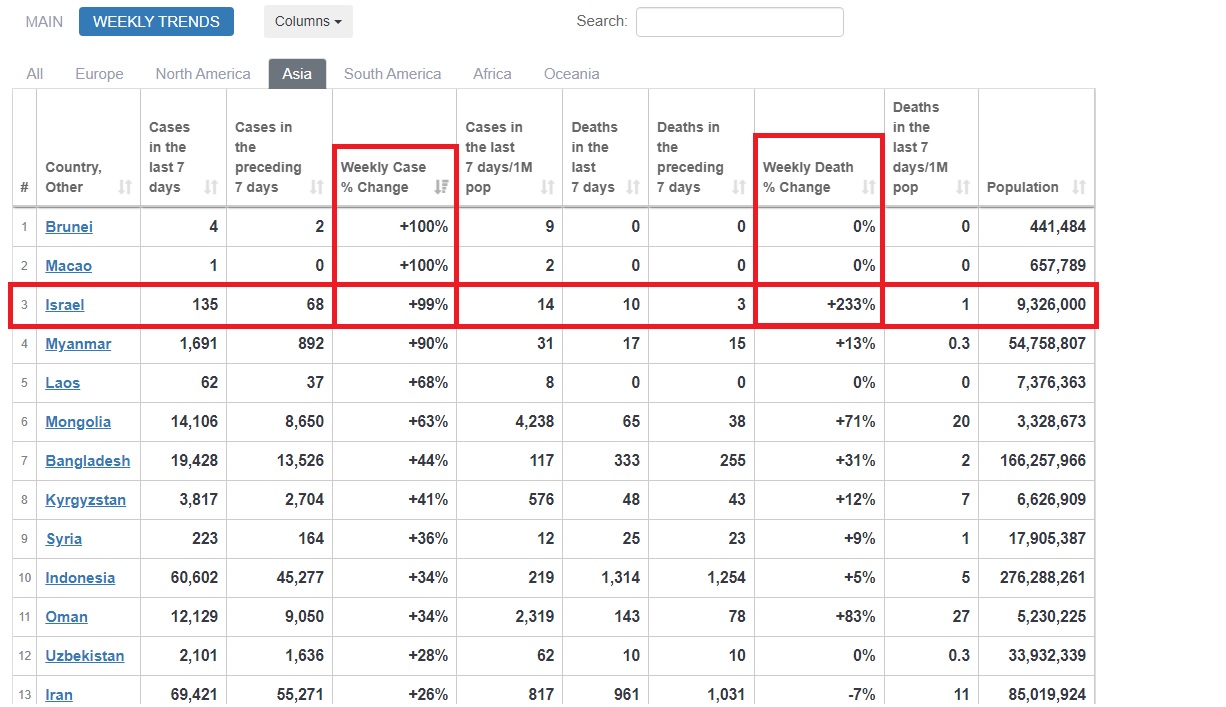Select the WEEKLY TRENDS button
This screenshot has height=707, width=1226.
[156, 21]
